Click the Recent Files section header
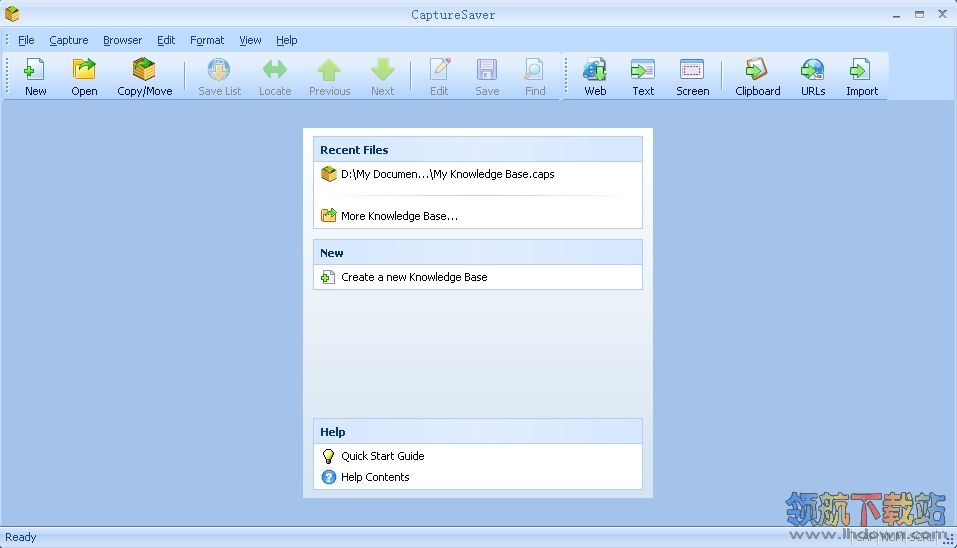 478,150
